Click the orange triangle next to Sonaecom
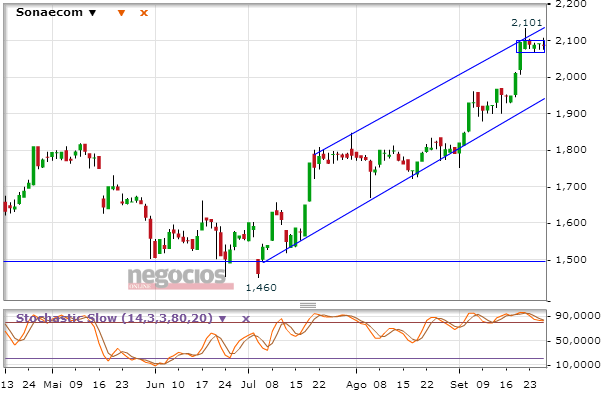This screenshot has height=395, width=610. (x=121, y=13)
